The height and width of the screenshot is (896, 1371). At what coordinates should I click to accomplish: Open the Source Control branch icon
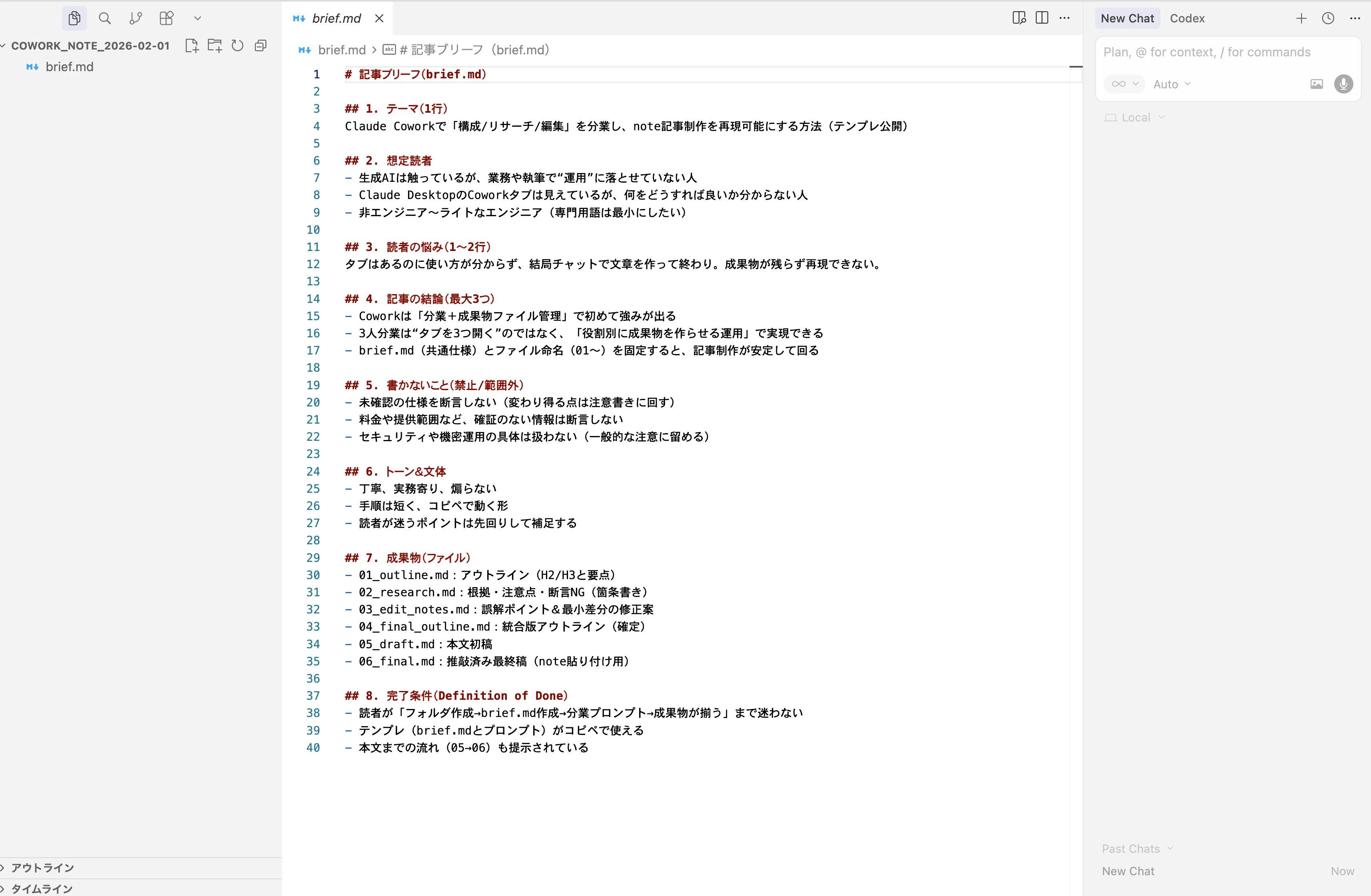coord(136,18)
